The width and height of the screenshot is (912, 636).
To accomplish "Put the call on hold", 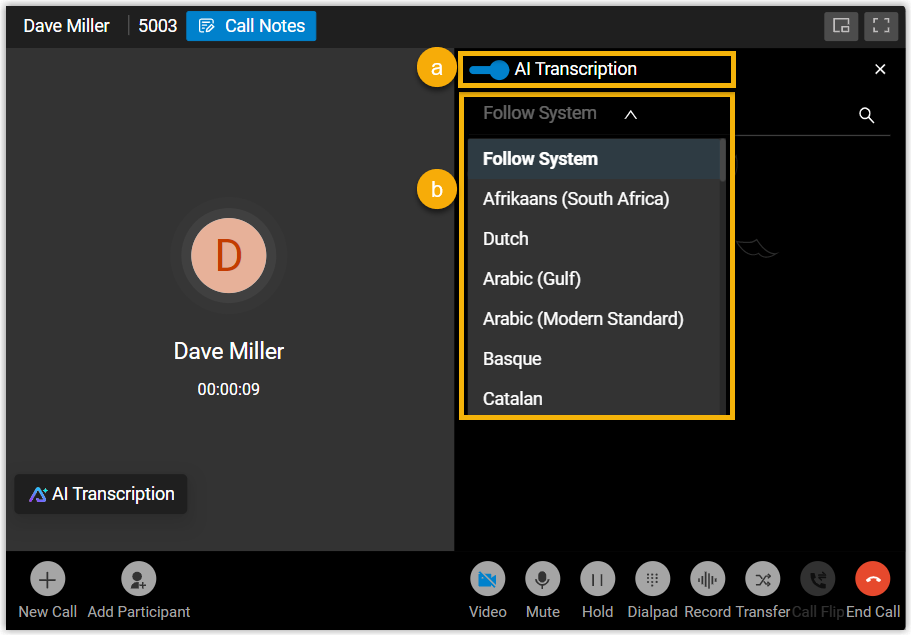I will (x=597, y=579).
